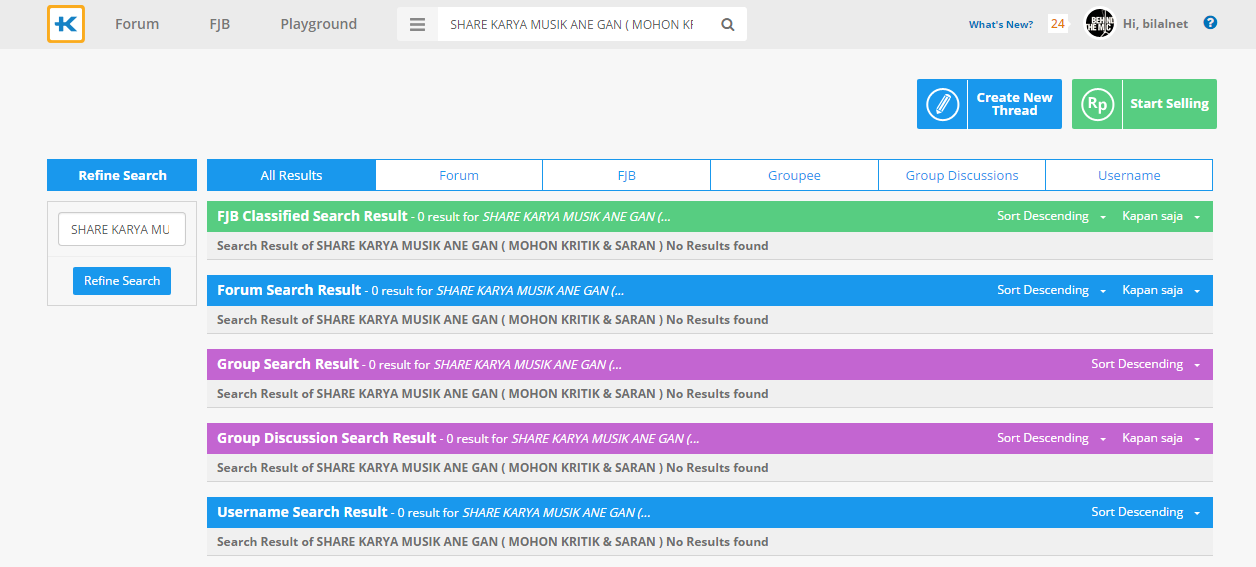Image resolution: width=1256 pixels, height=567 pixels.
Task: Click the user profile avatar
Action: [x=1099, y=24]
